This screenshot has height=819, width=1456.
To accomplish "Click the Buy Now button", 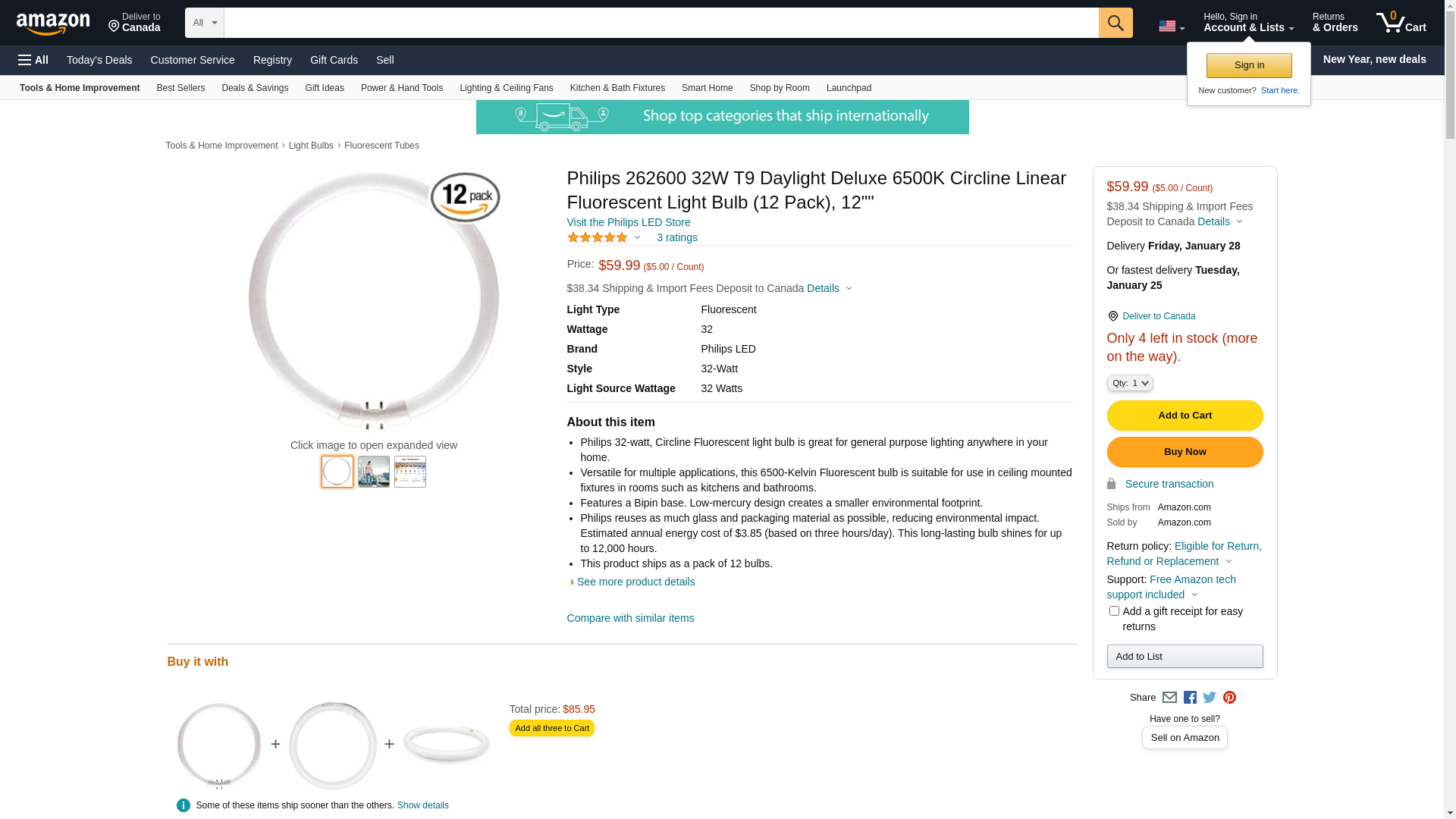I will (x=1185, y=452).
